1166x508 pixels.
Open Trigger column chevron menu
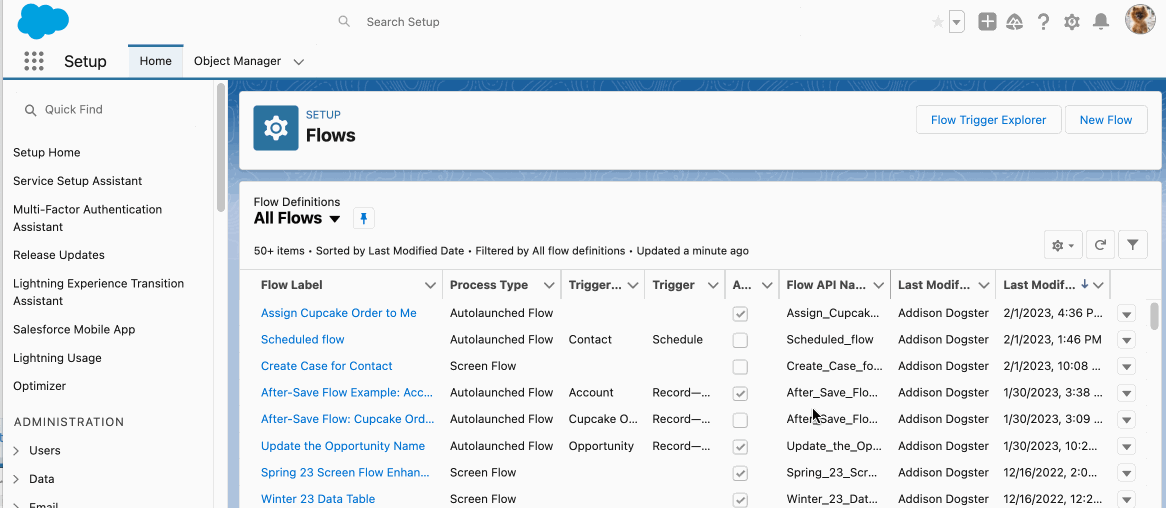712,286
